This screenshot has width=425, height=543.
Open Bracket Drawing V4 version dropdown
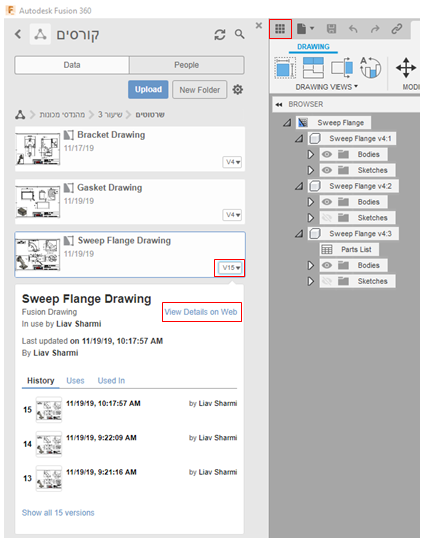[232, 162]
